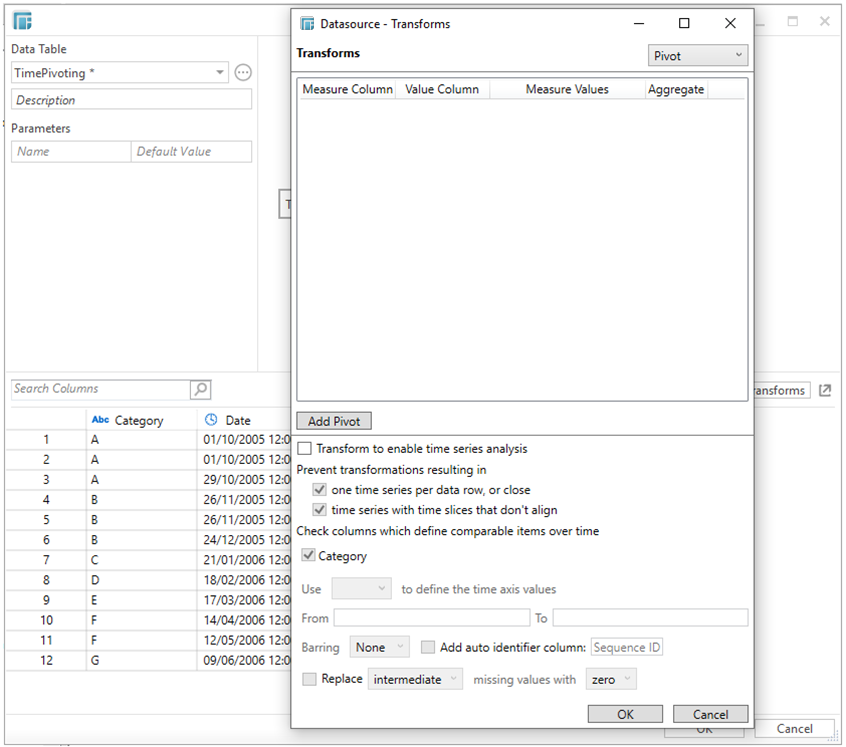The width and height of the screenshot is (846, 747).
Task: Select Category cell E in row 9
Action: pos(141,600)
